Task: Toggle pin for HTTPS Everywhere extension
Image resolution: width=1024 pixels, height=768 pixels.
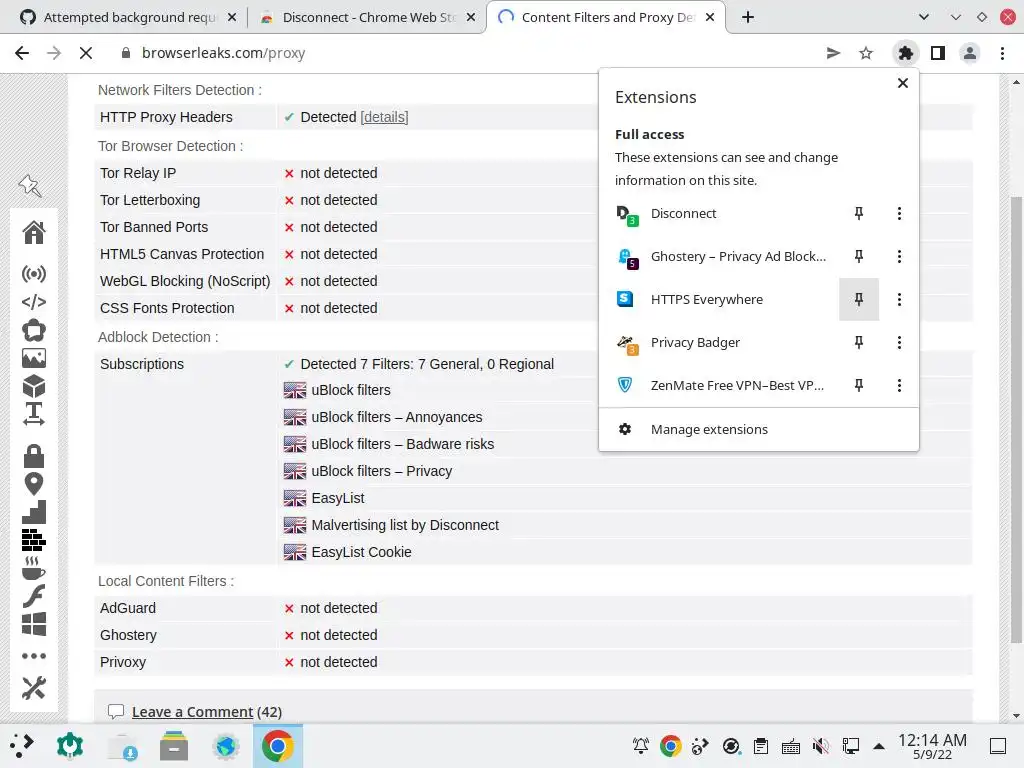Action: pos(859,299)
